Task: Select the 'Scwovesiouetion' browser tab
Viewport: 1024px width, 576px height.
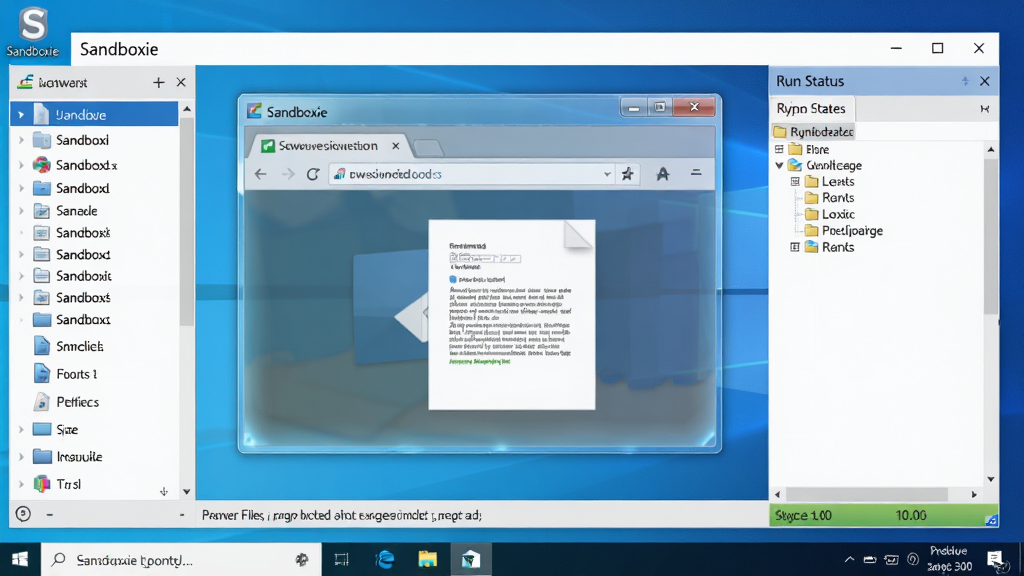Action: (x=328, y=146)
